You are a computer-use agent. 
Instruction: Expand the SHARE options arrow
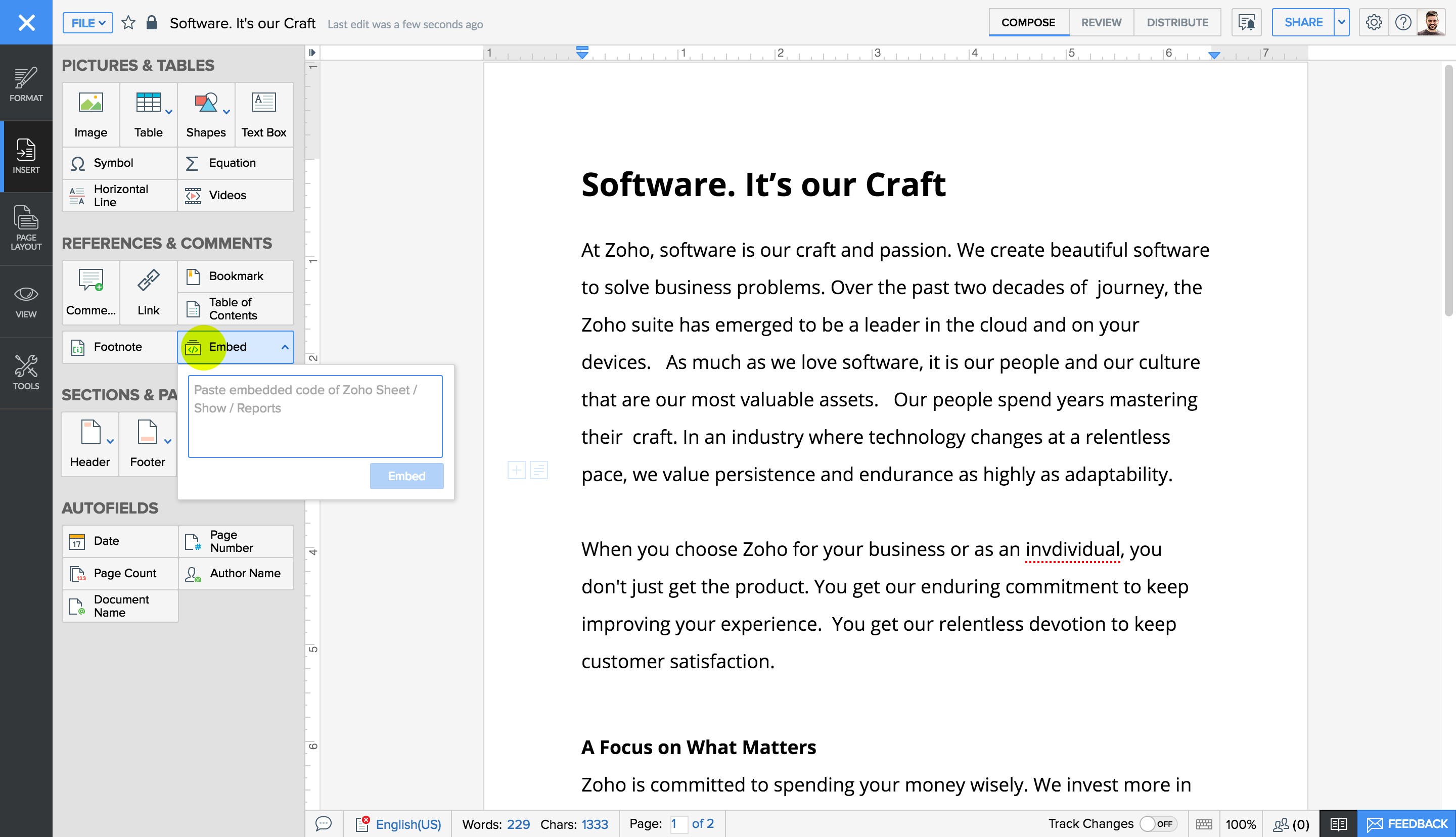(x=1342, y=22)
